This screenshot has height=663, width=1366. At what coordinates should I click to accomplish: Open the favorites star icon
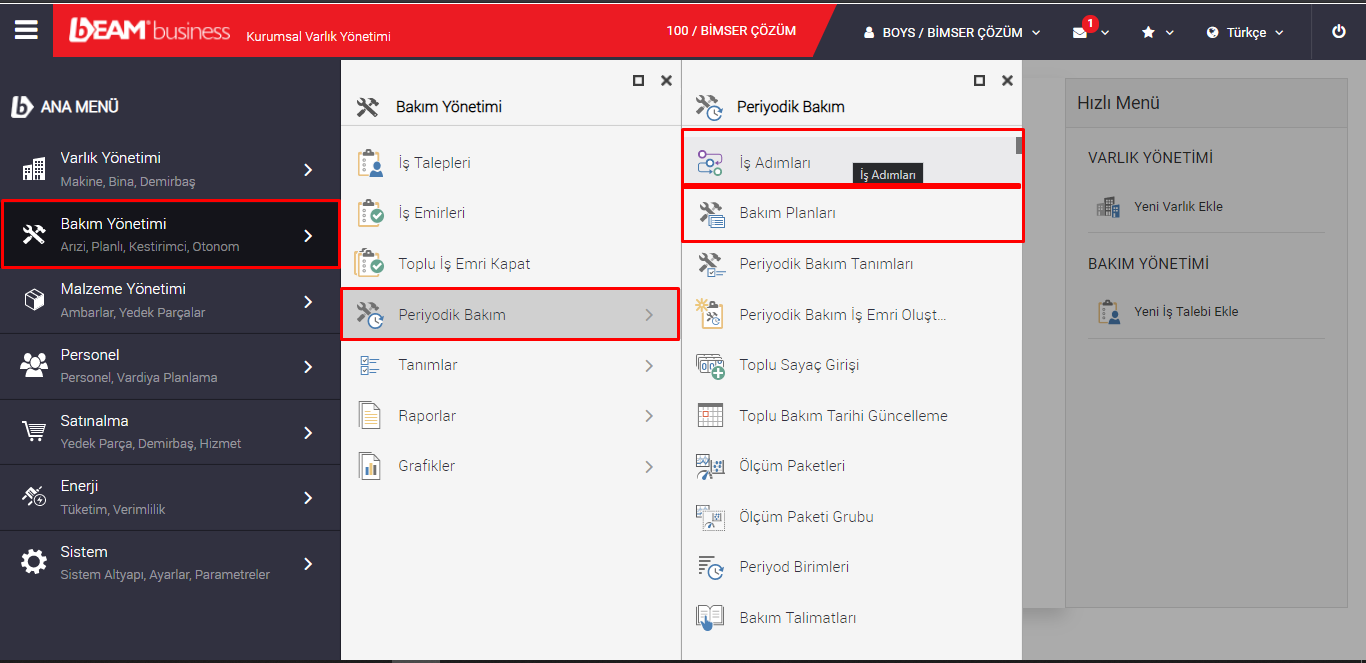pos(1148,32)
